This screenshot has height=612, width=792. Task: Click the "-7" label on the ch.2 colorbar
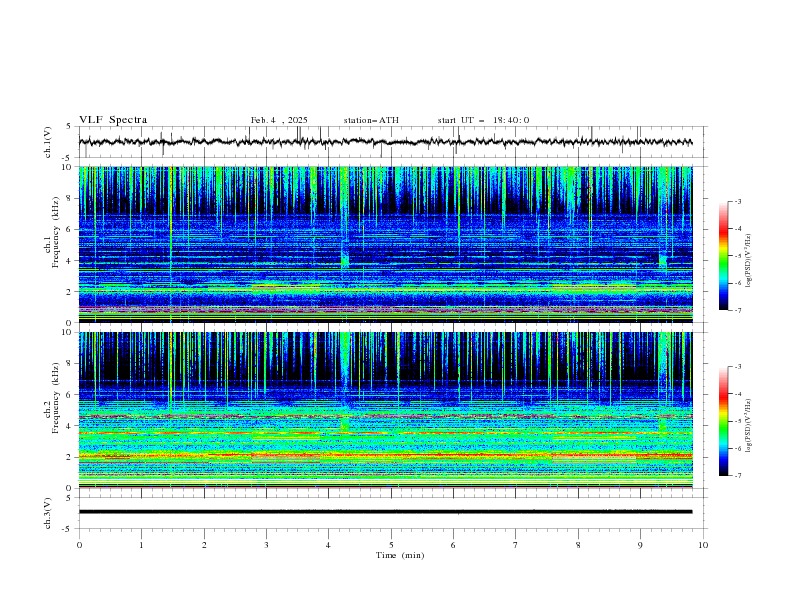point(738,475)
